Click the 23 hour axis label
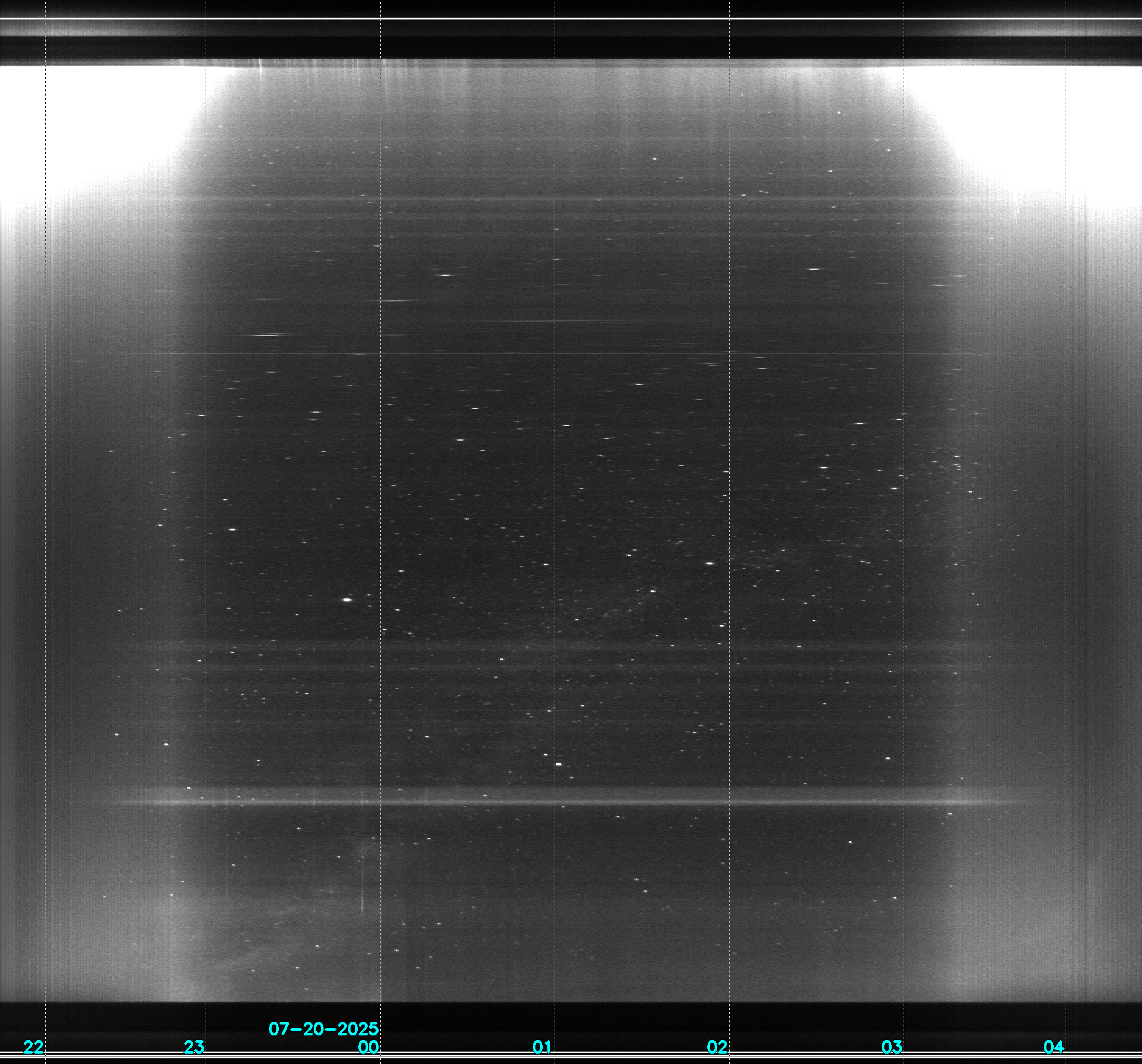 point(194,1047)
